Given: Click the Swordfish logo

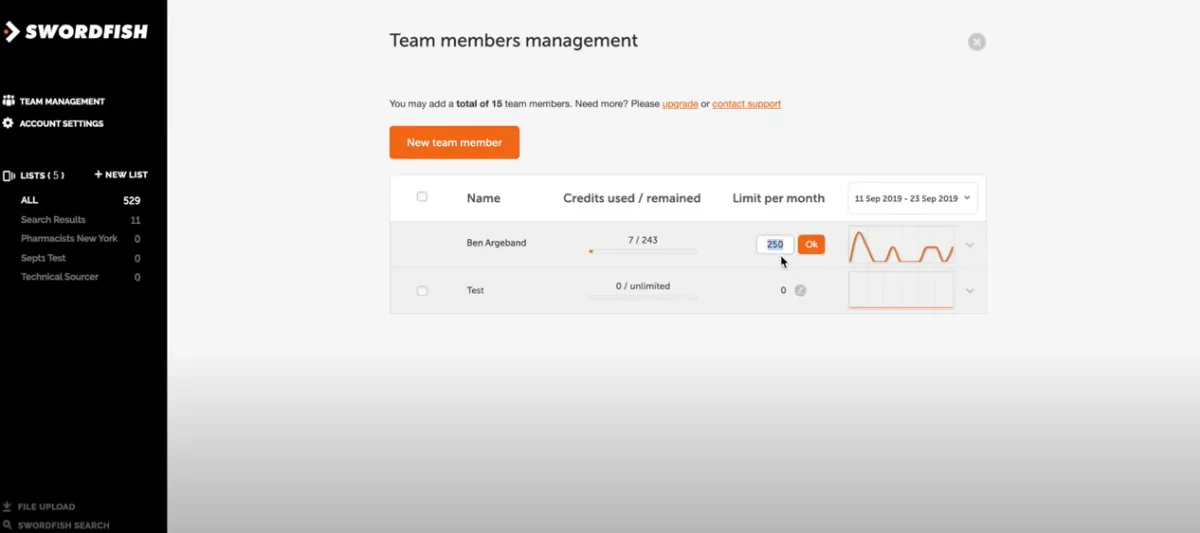Looking at the screenshot, I should [x=75, y=31].
